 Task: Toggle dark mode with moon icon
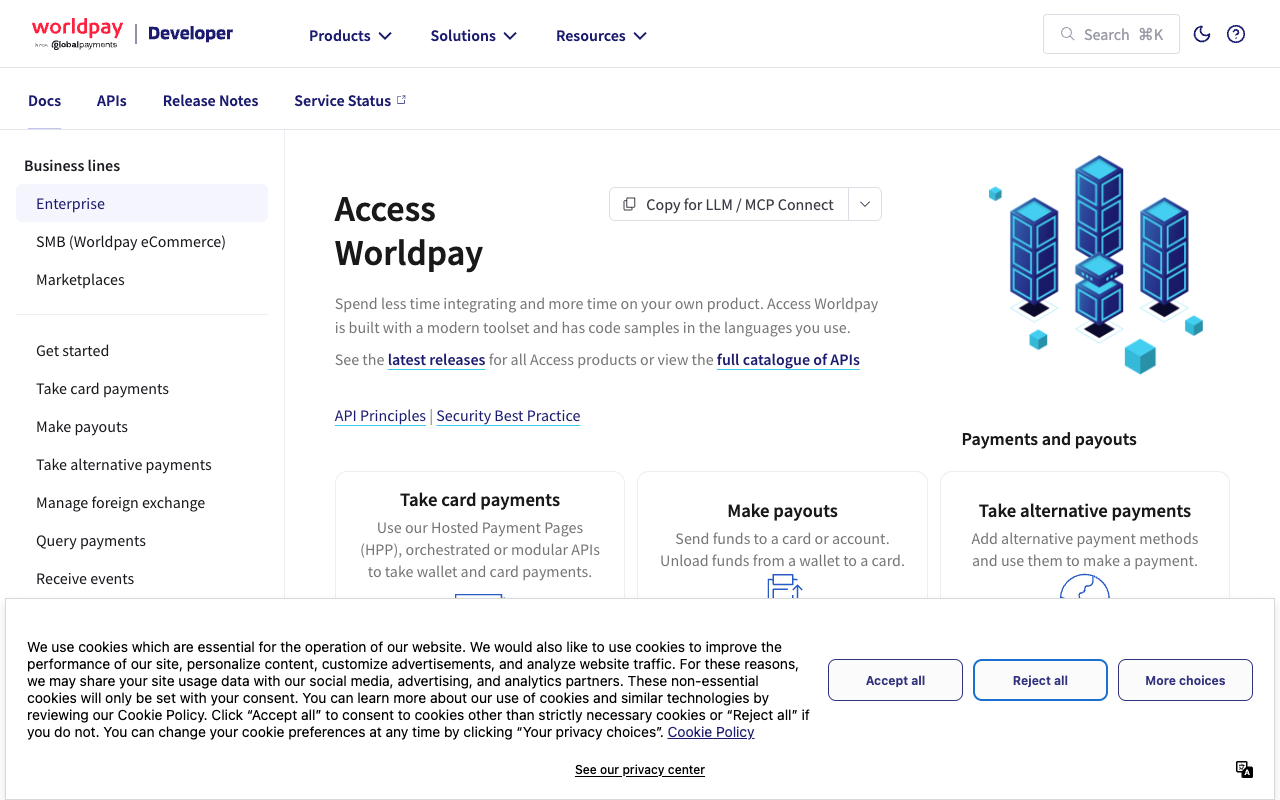[x=1202, y=34]
